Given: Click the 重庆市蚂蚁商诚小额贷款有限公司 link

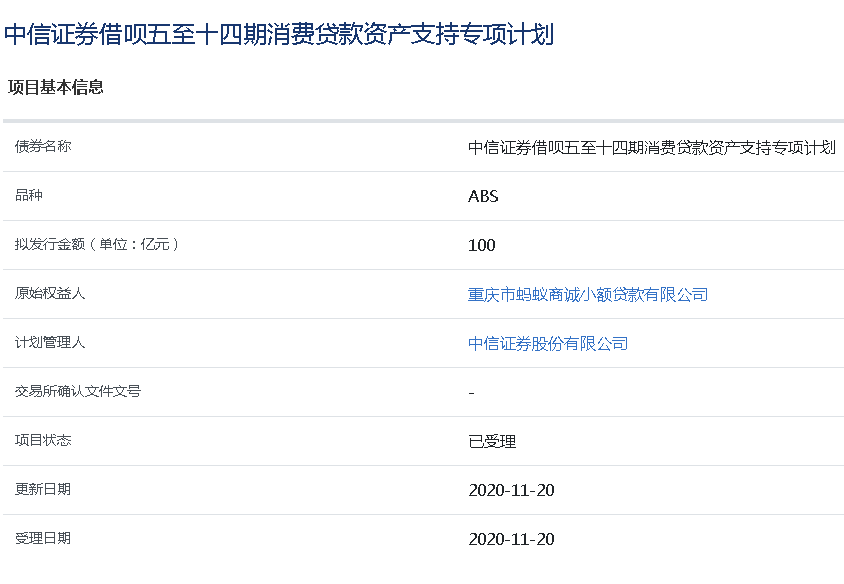Looking at the screenshot, I should click(588, 294).
